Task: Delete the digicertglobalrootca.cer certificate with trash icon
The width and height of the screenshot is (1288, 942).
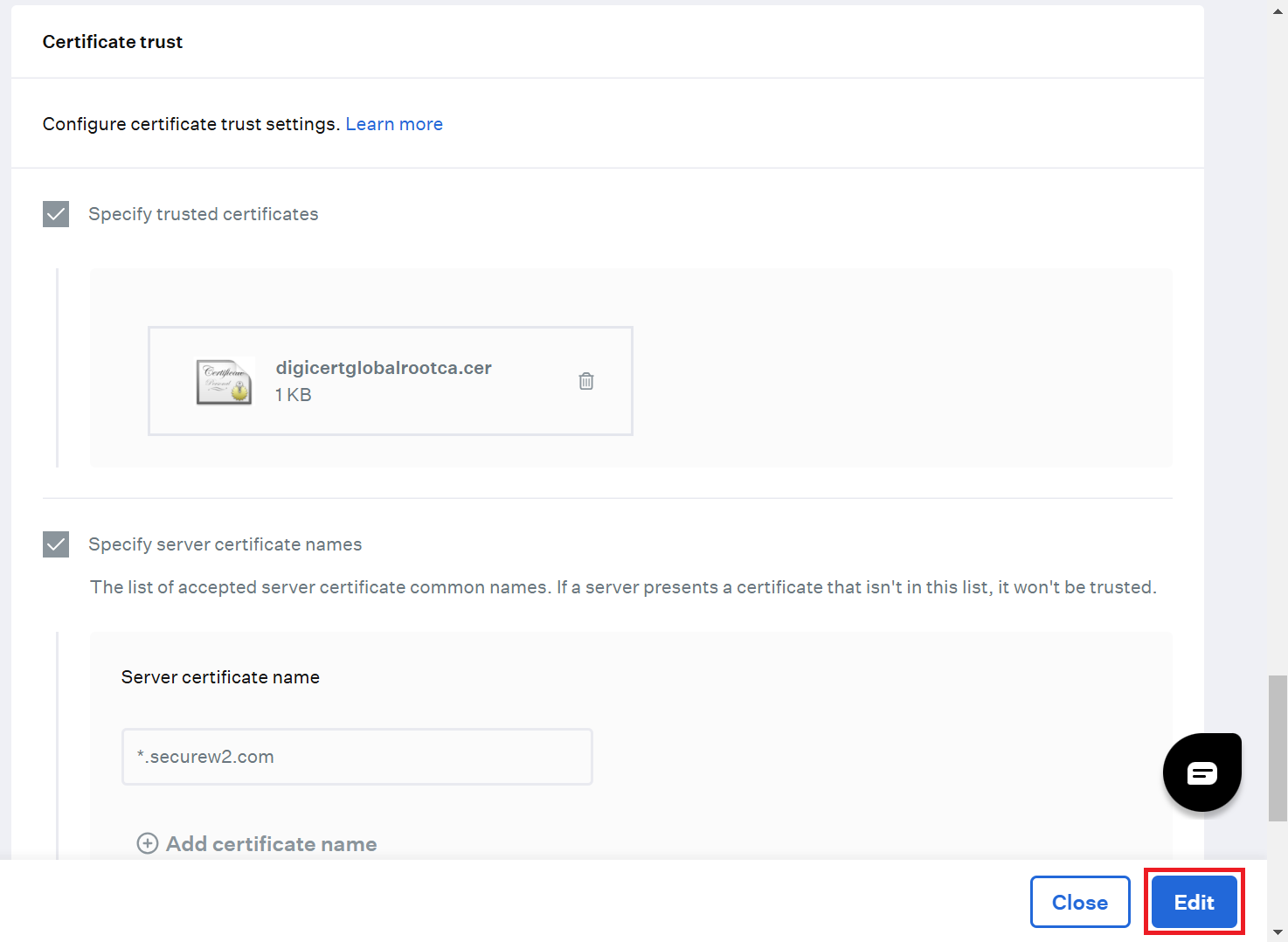Action: click(586, 381)
